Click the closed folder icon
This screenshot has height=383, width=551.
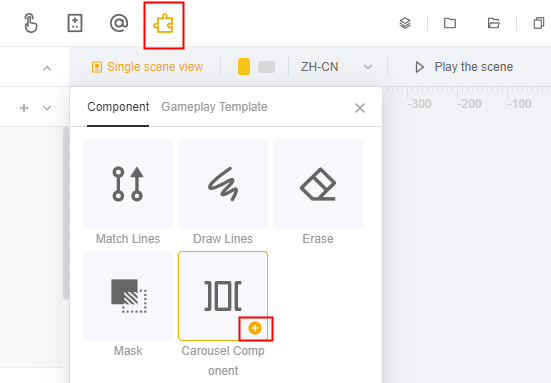(x=450, y=23)
